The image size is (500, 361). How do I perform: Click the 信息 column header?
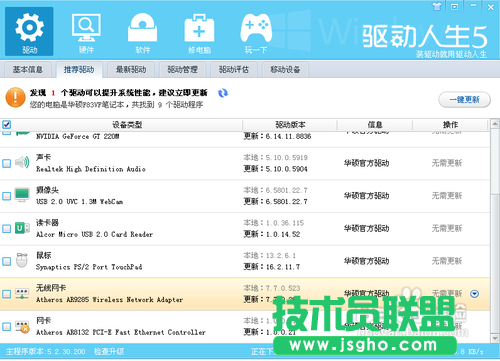pyautogui.click(x=375, y=125)
